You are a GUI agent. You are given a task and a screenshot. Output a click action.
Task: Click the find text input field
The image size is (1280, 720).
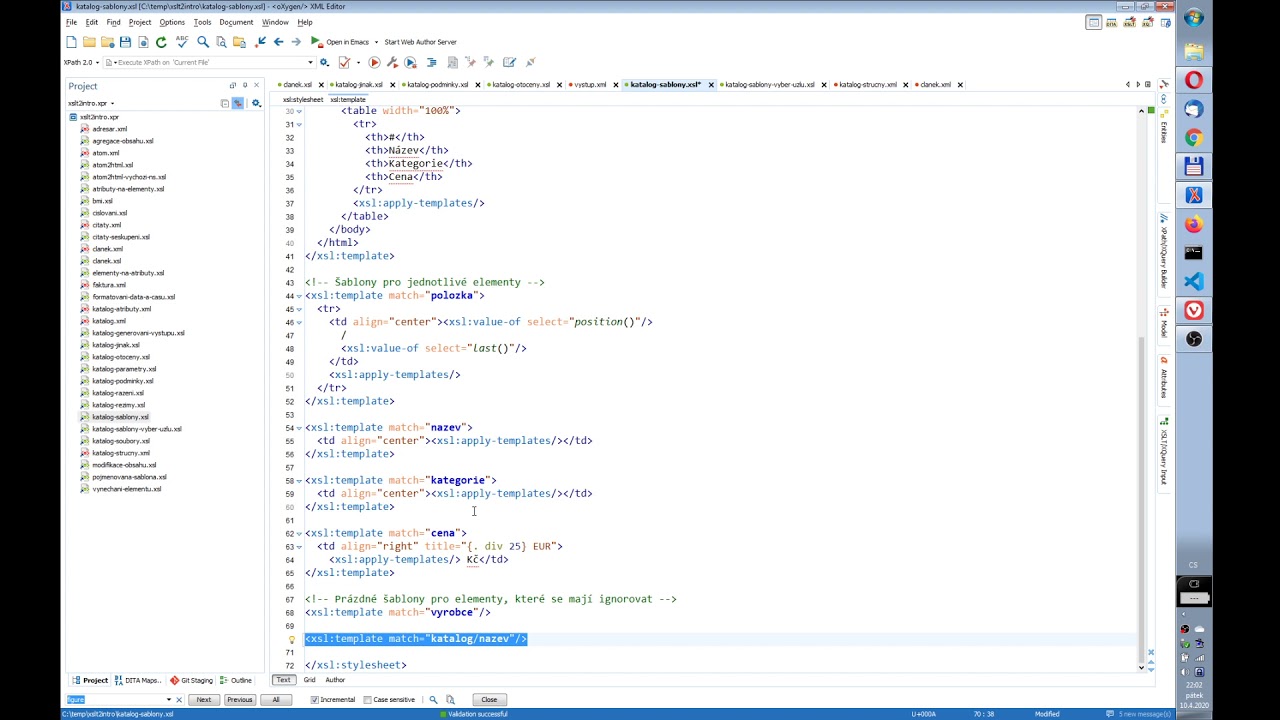tap(115, 700)
